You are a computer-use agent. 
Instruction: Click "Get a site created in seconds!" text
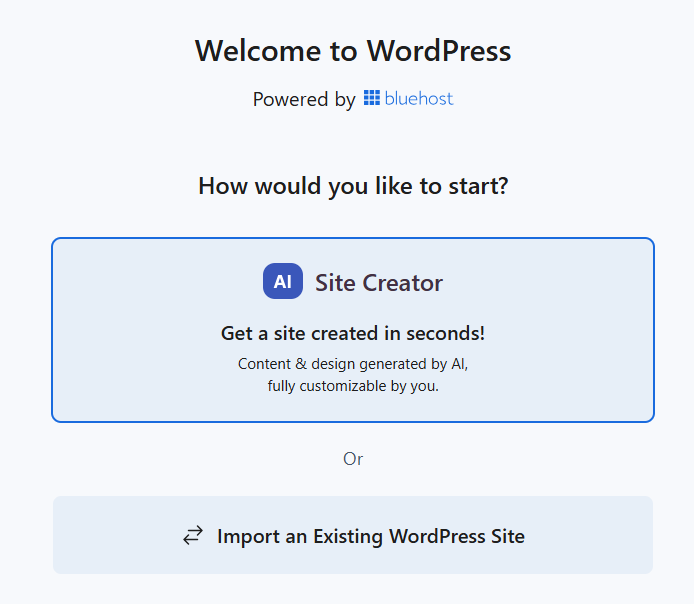click(353, 333)
